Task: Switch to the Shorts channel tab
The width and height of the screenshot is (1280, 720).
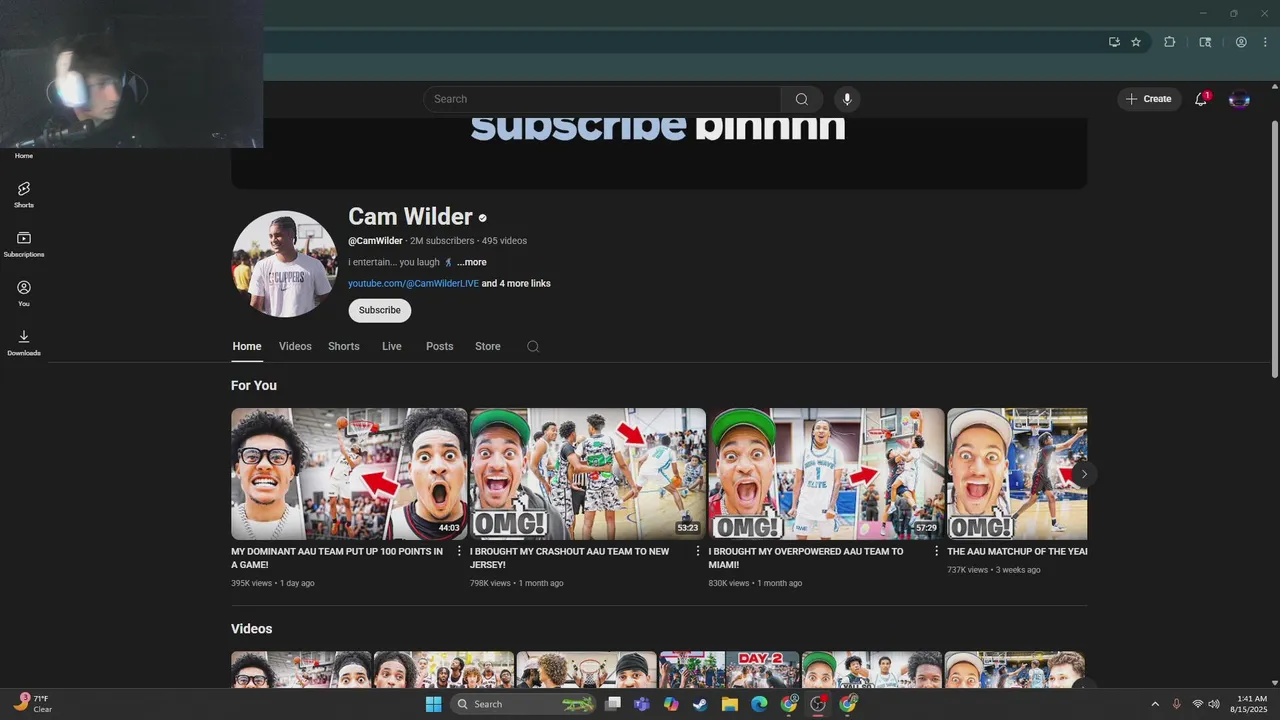Action: [x=344, y=346]
